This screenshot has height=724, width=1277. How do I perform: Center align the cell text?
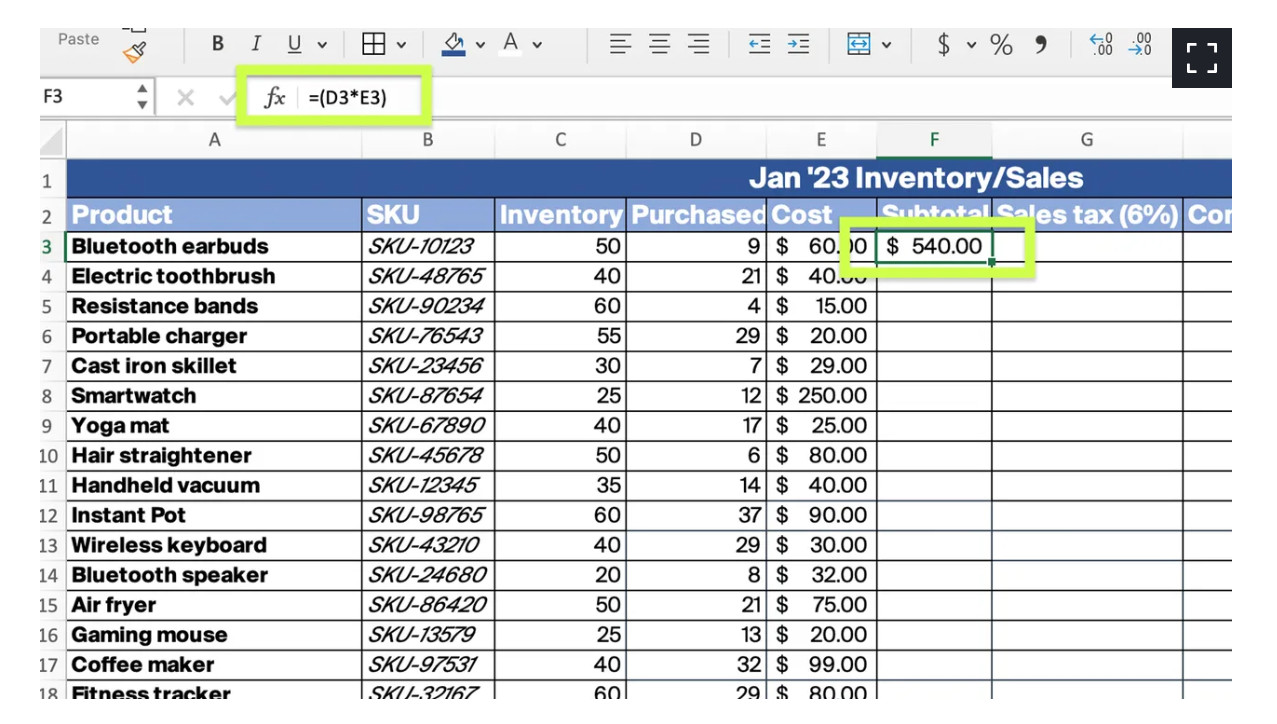[660, 44]
